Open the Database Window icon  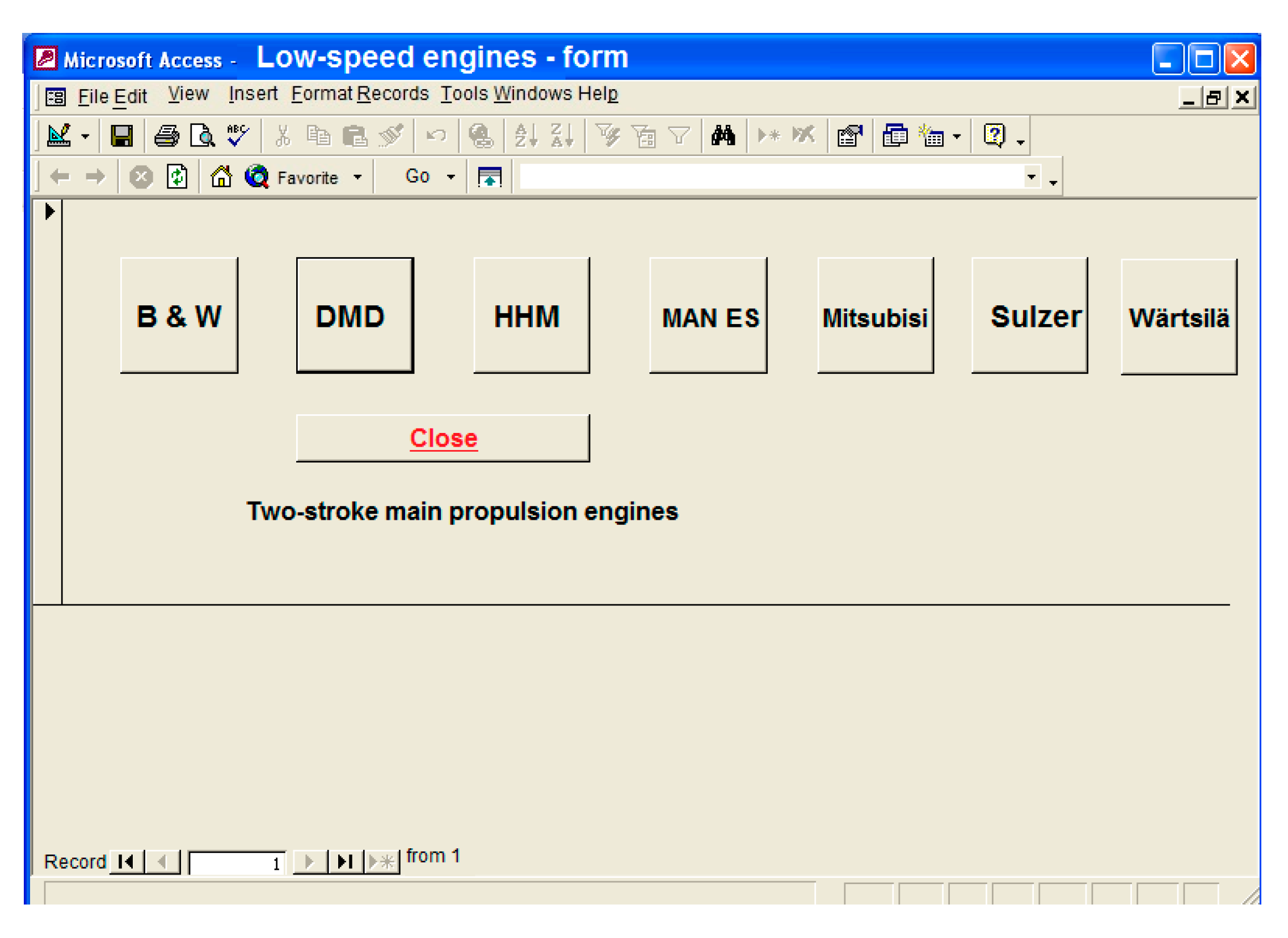894,136
